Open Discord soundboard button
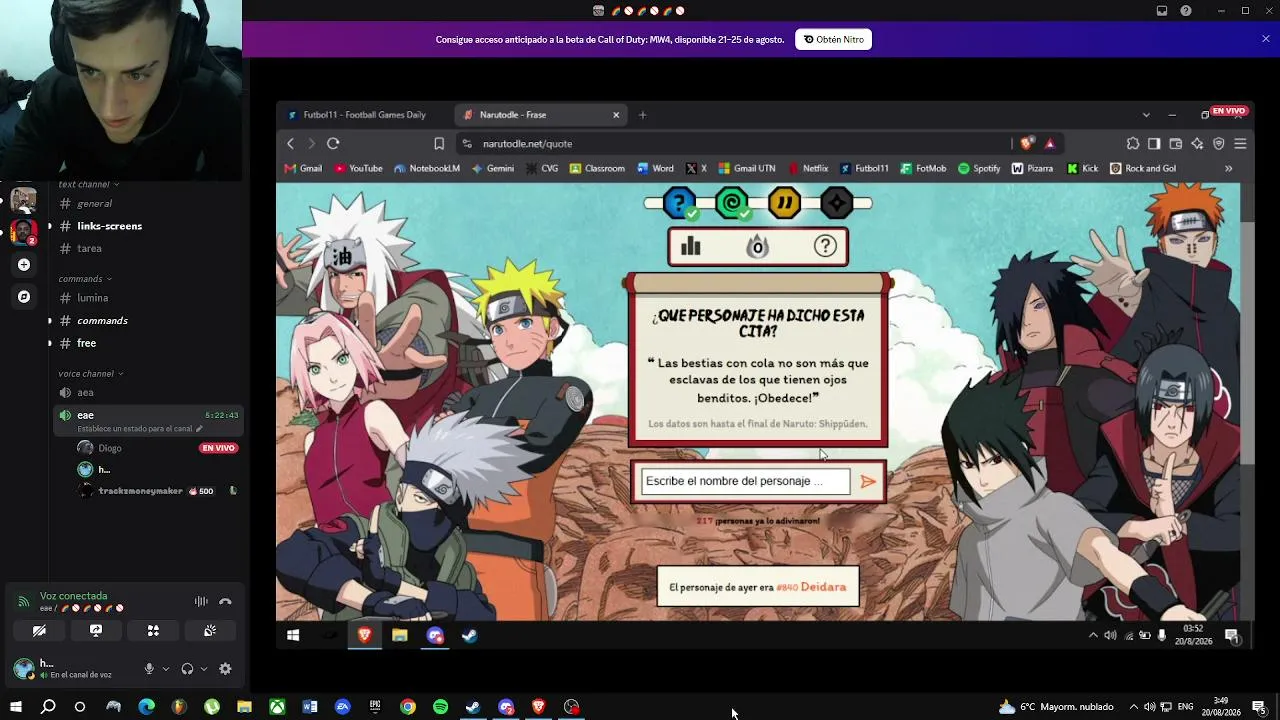 click(x=210, y=631)
